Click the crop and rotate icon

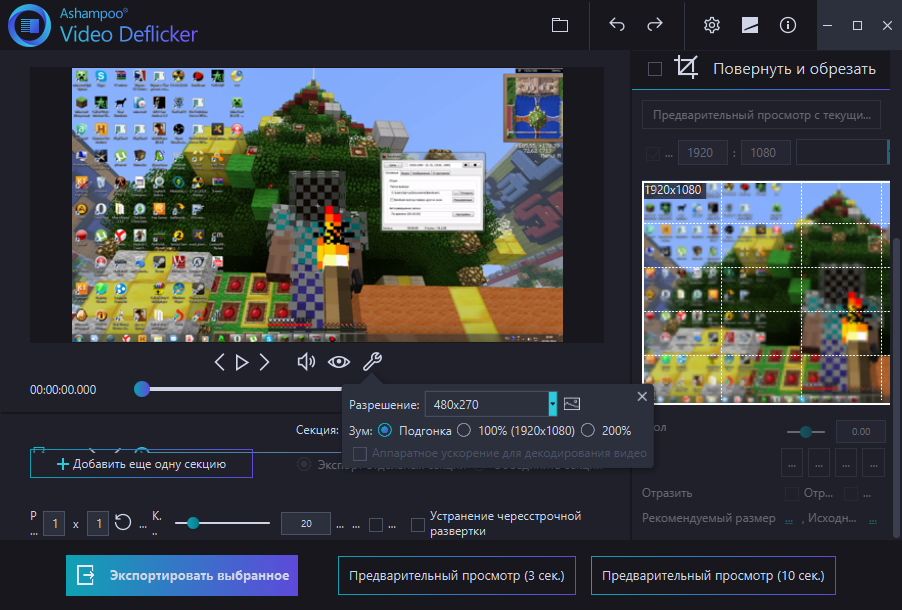click(x=686, y=67)
